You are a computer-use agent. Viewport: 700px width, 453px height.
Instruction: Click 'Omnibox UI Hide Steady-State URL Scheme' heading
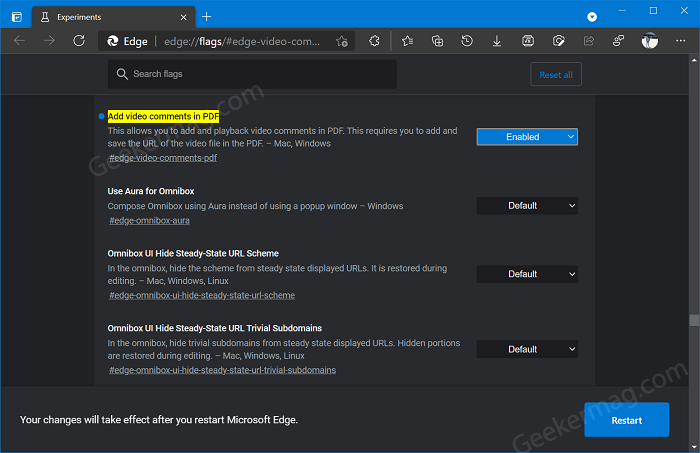tap(193, 254)
